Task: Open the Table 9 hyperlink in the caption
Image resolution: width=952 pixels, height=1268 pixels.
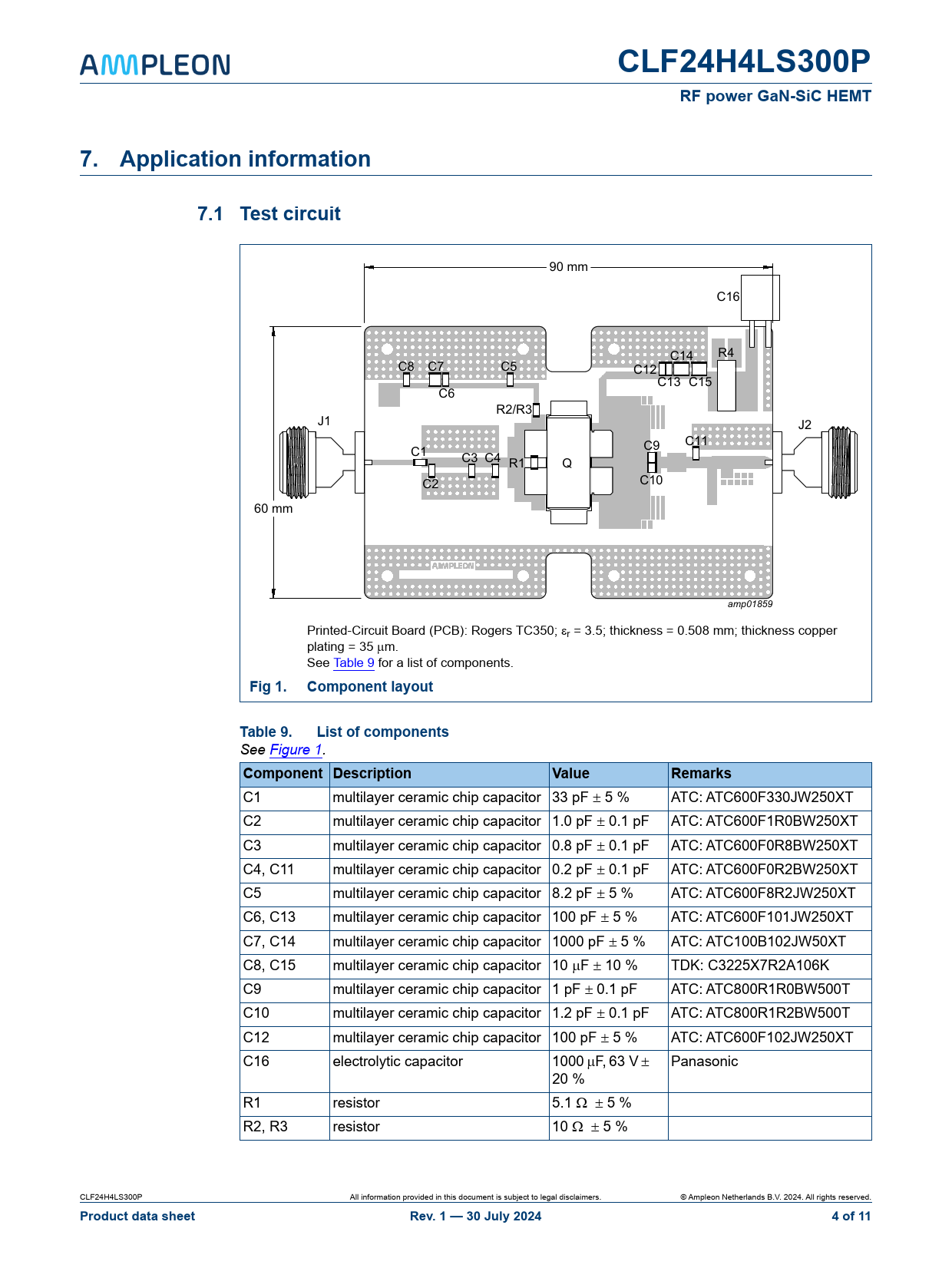Action: (354, 662)
